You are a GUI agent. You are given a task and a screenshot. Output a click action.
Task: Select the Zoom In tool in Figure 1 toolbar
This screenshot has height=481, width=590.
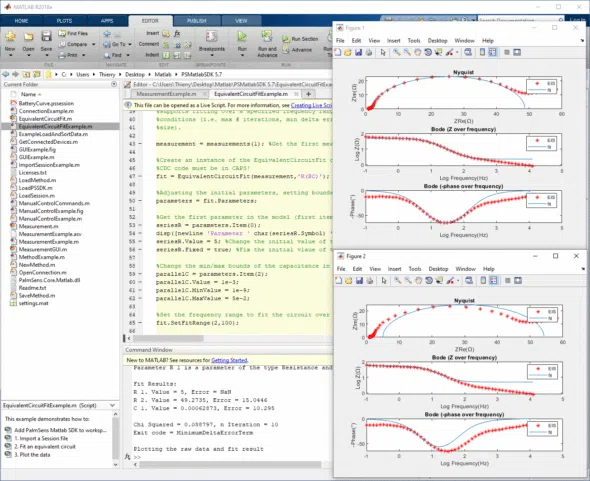(397, 52)
